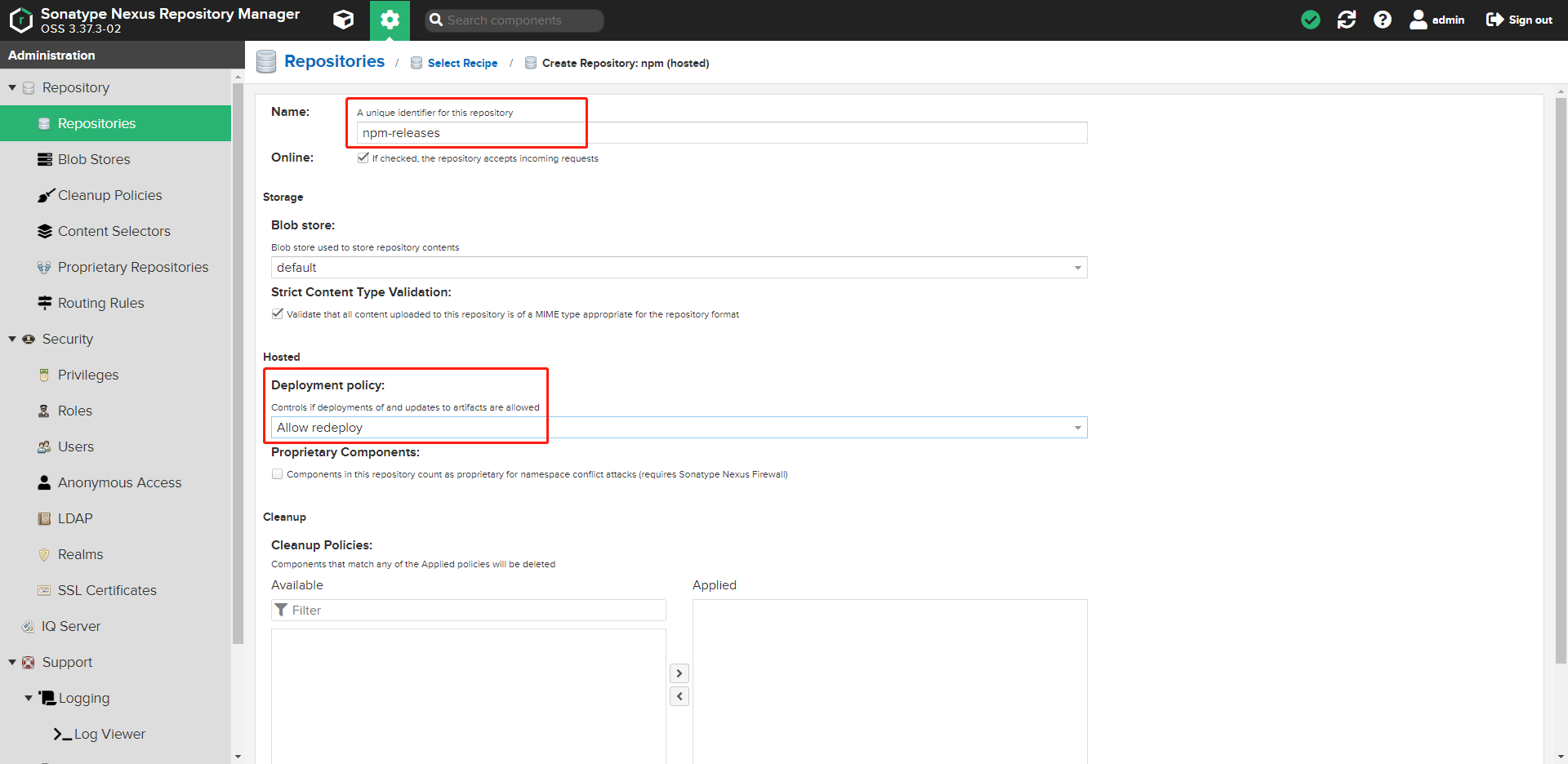Click the repository Name input field
Screen dimensions: 1568x764
pos(722,133)
